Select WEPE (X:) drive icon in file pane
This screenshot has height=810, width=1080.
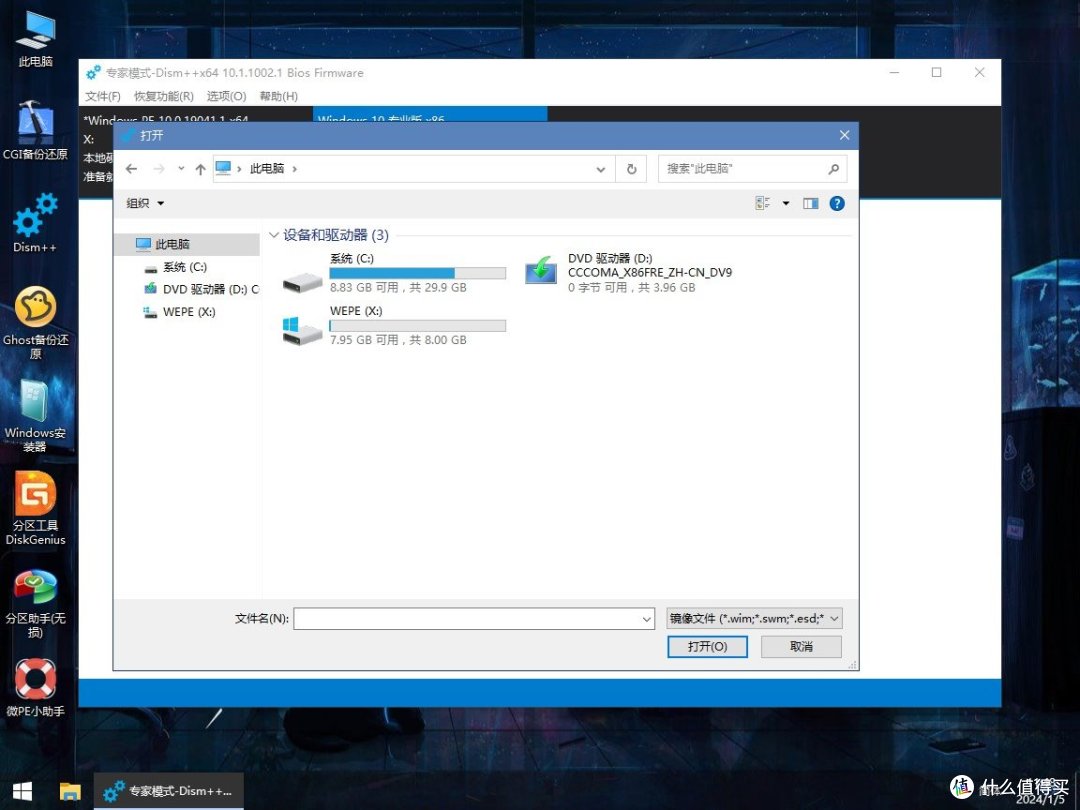302,331
